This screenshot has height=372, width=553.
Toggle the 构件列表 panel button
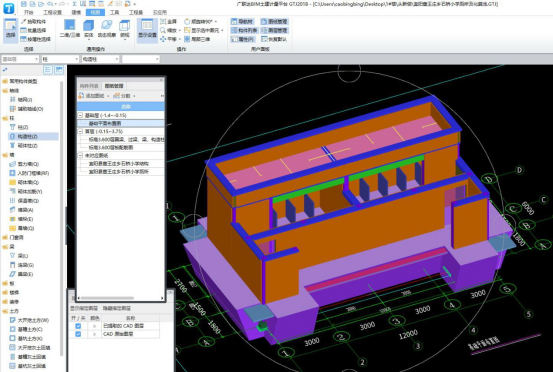(x=244, y=30)
